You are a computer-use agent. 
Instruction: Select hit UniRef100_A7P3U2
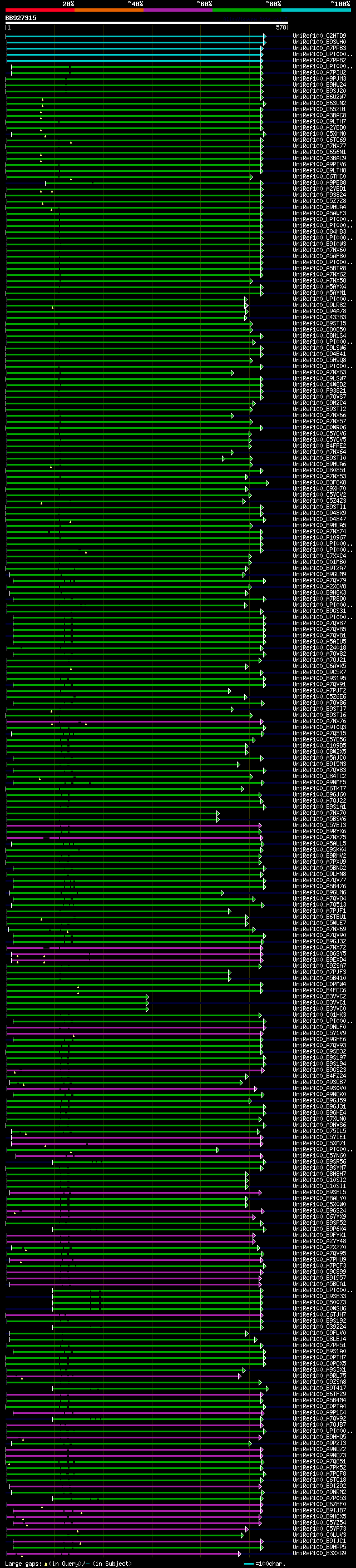pyautogui.click(x=319, y=72)
